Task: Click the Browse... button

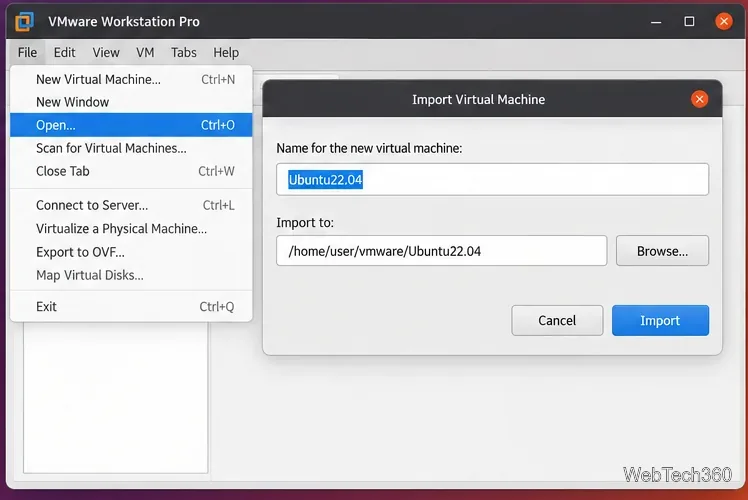Action: pos(662,251)
